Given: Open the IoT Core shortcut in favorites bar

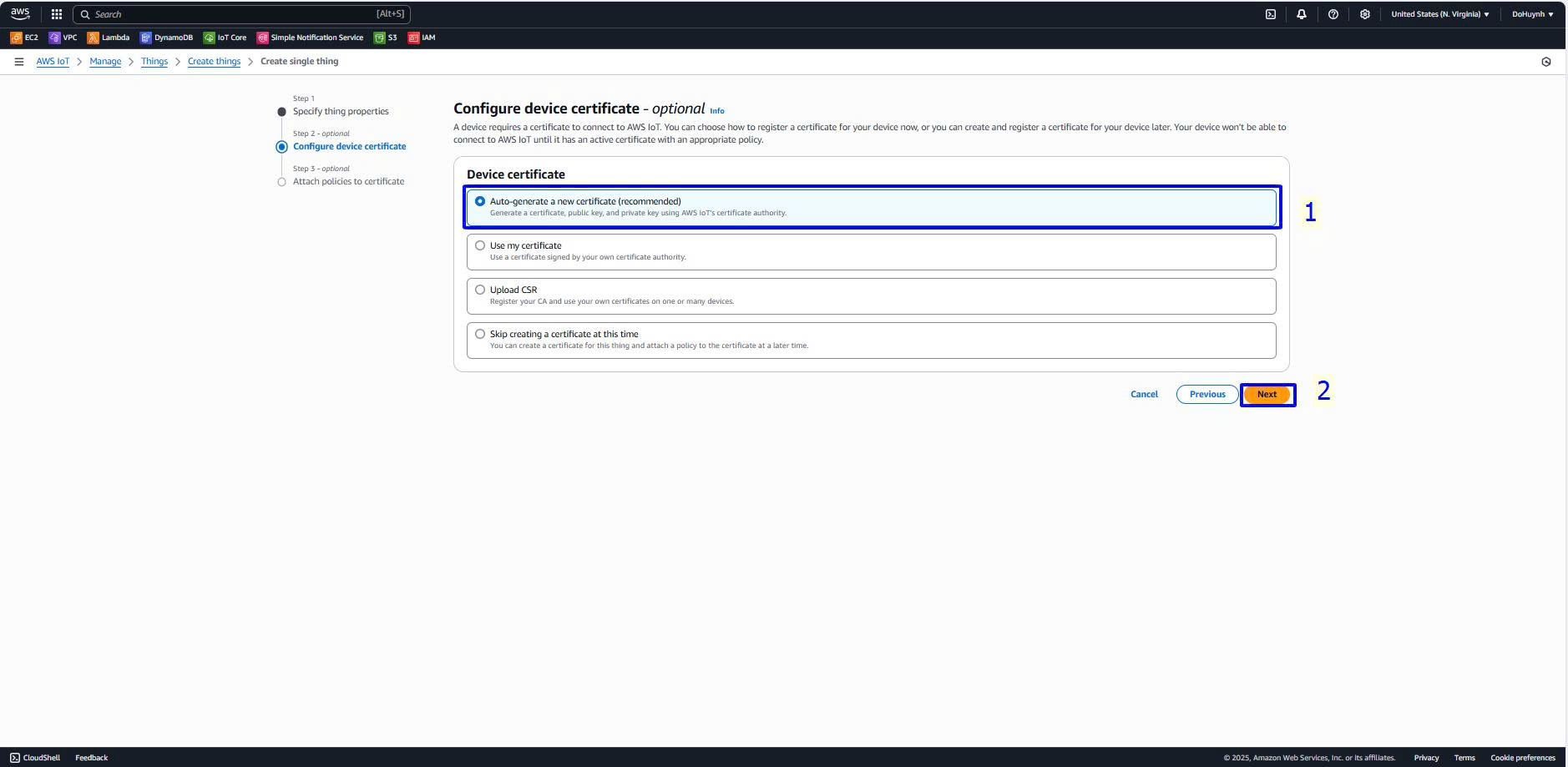Looking at the screenshot, I should pos(225,38).
